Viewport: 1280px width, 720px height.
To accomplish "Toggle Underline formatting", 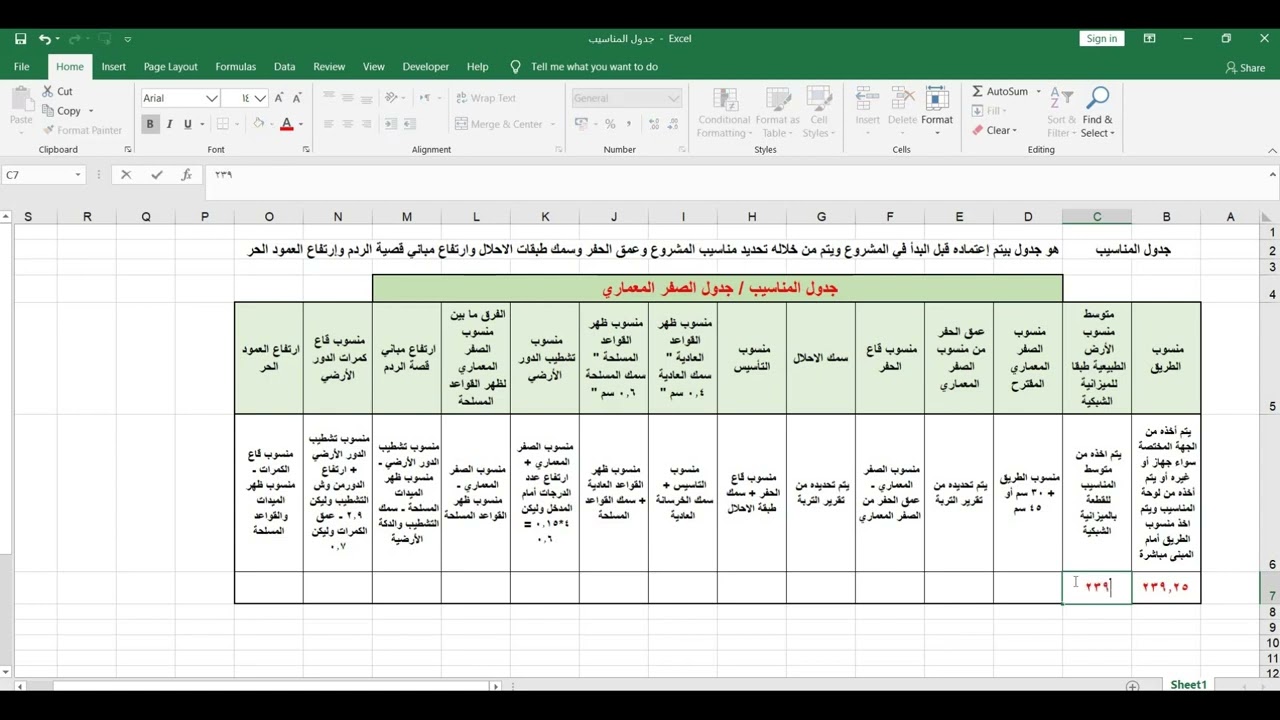I will pyautogui.click(x=187, y=124).
